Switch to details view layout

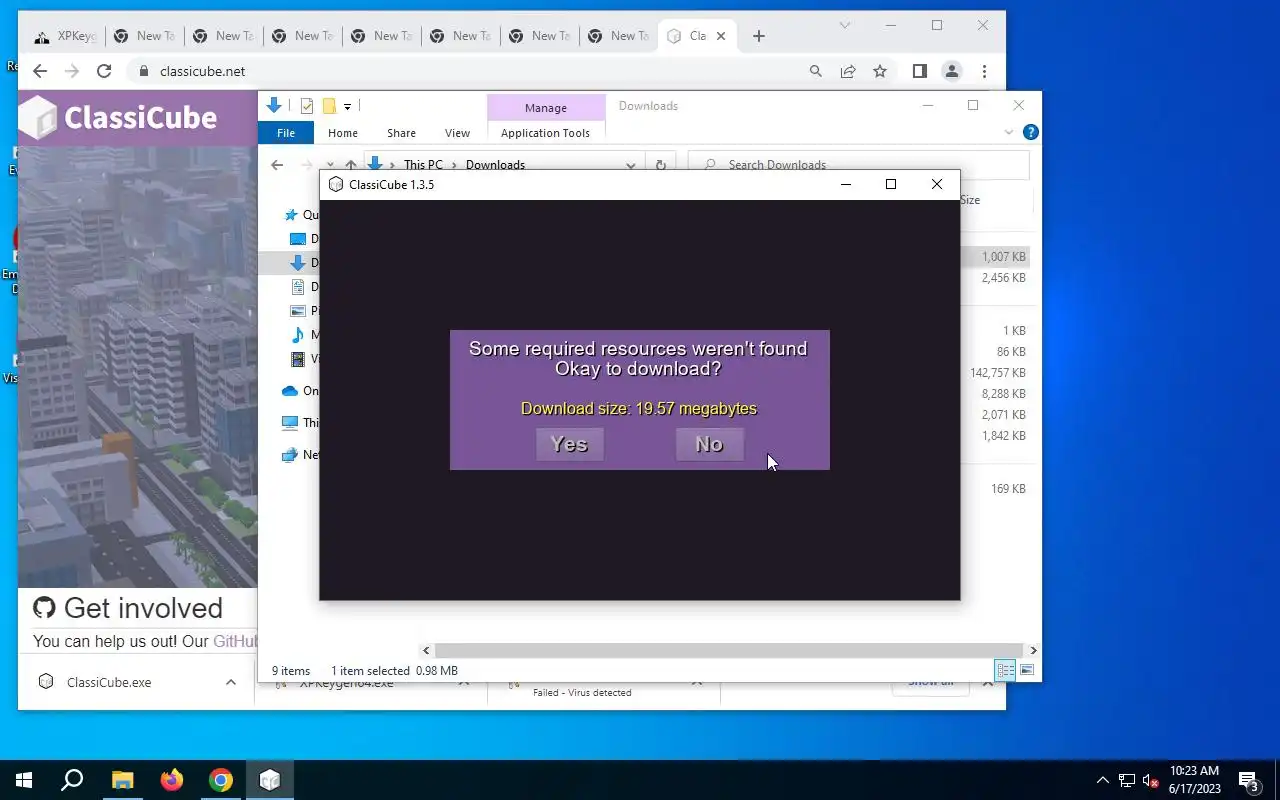click(x=1005, y=670)
